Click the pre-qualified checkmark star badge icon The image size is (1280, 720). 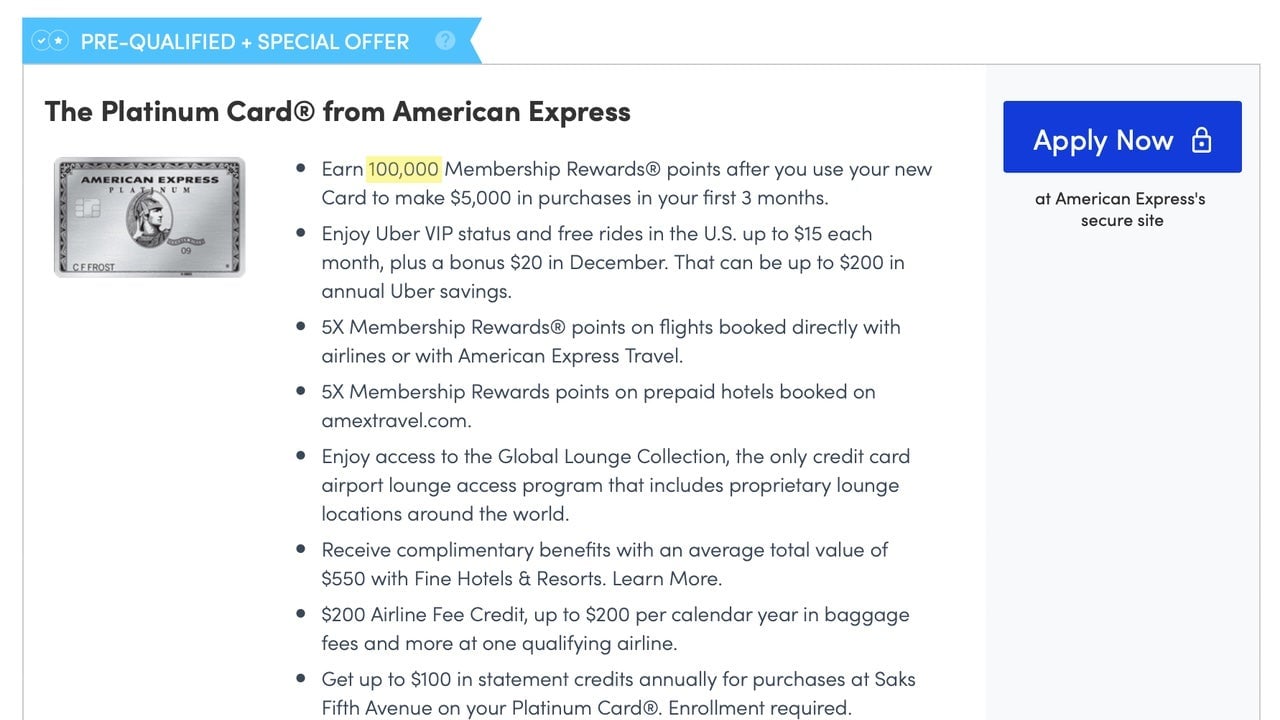tap(50, 41)
